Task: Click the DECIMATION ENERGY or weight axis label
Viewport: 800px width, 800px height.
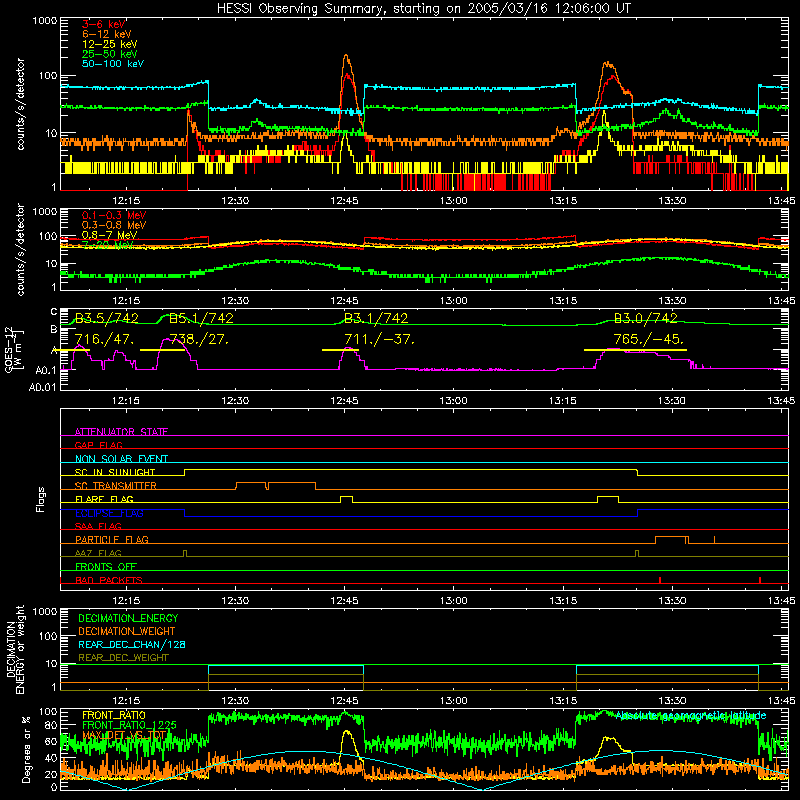Action: (15, 649)
